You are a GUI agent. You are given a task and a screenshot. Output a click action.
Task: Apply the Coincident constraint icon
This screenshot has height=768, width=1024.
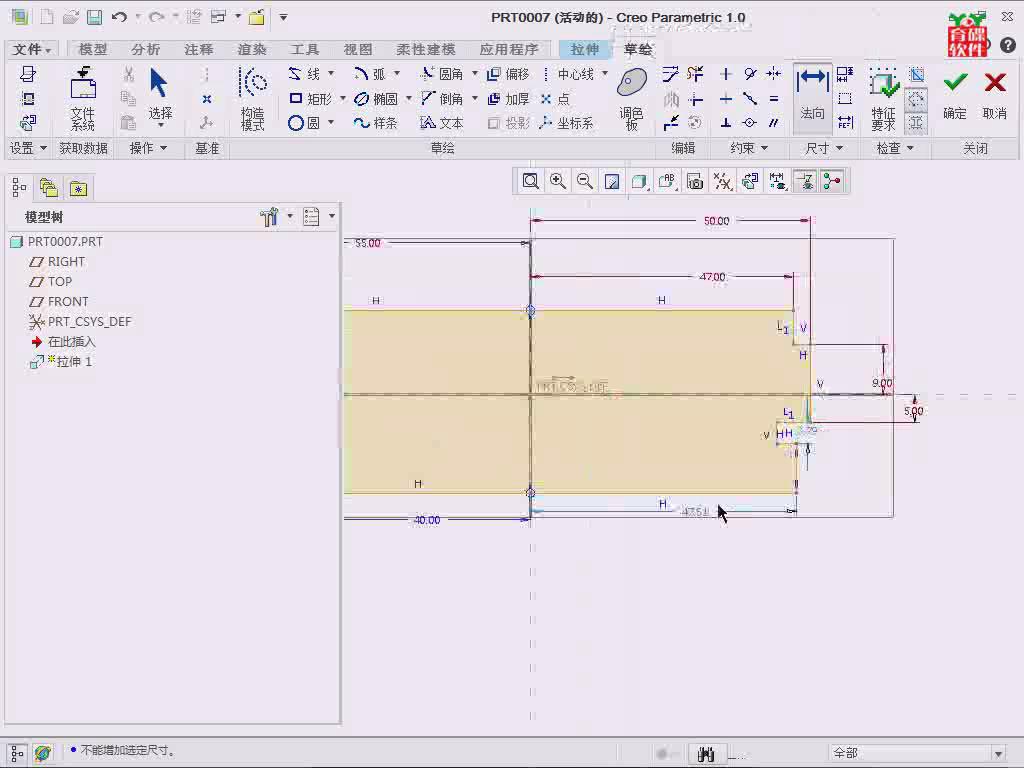coord(750,123)
